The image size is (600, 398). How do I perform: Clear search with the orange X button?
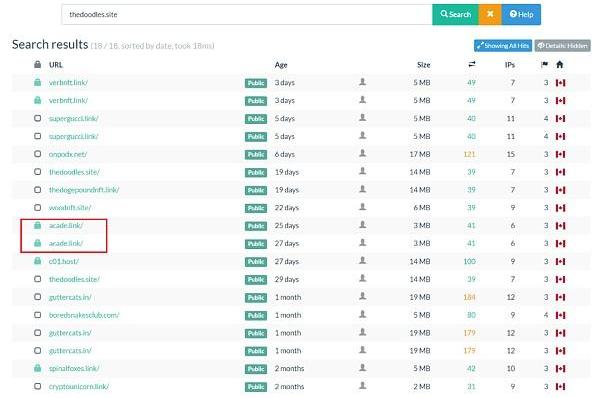point(490,15)
